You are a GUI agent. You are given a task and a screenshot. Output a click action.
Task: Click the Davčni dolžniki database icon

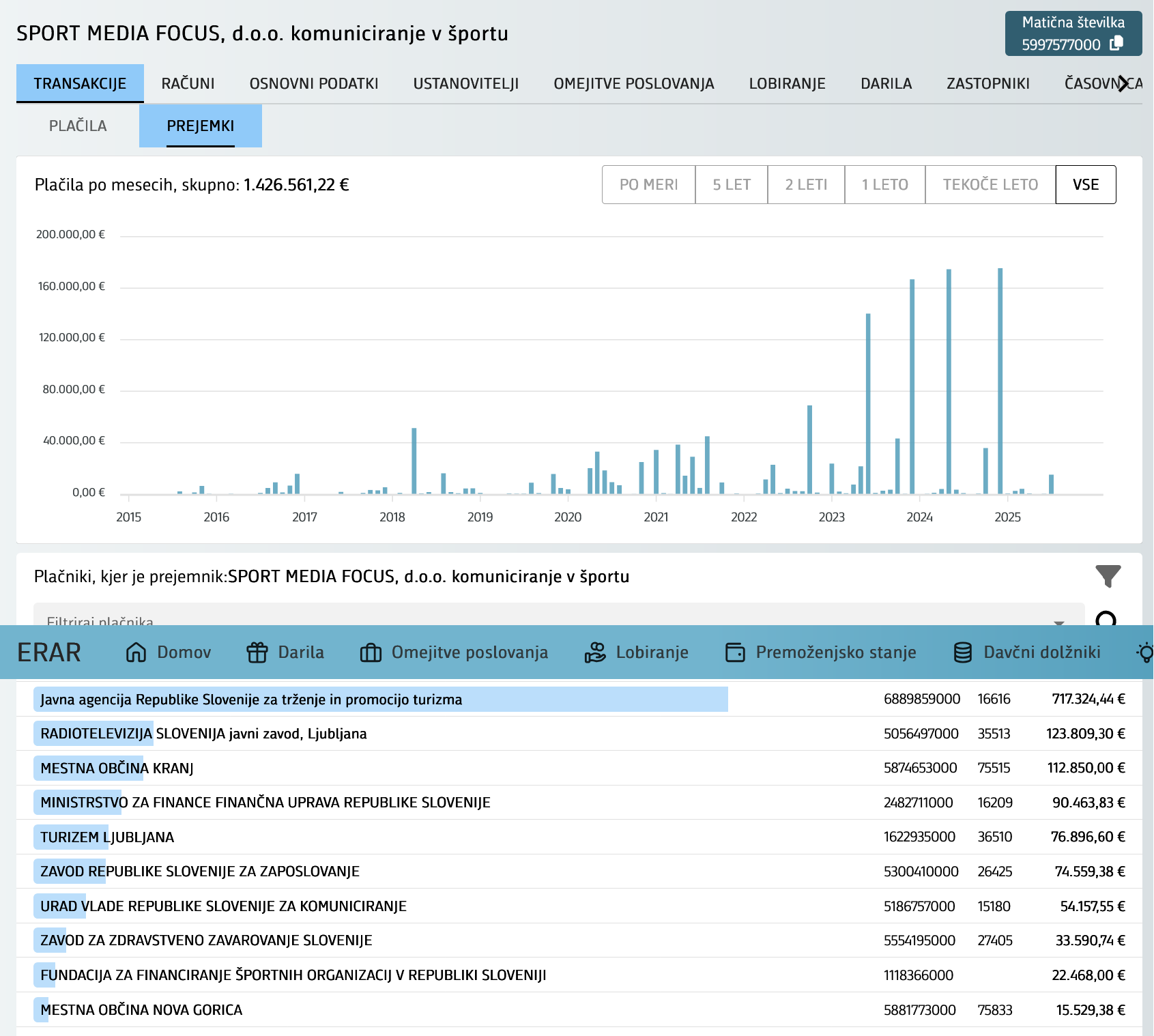(963, 652)
